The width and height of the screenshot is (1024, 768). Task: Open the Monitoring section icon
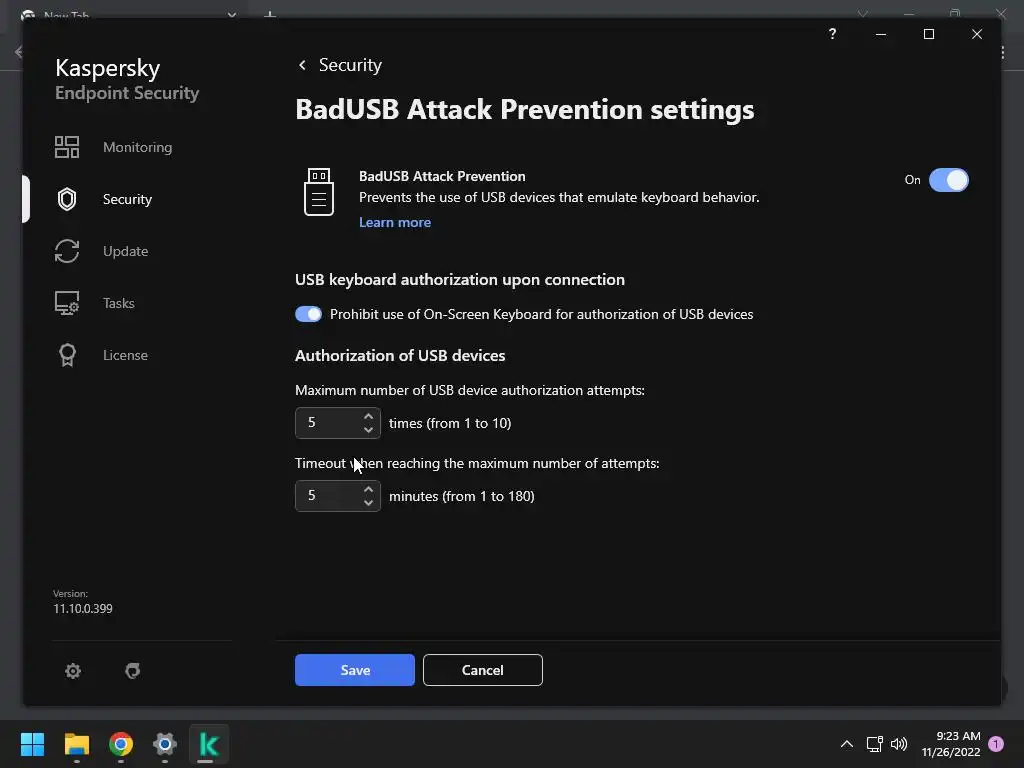(x=67, y=147)
